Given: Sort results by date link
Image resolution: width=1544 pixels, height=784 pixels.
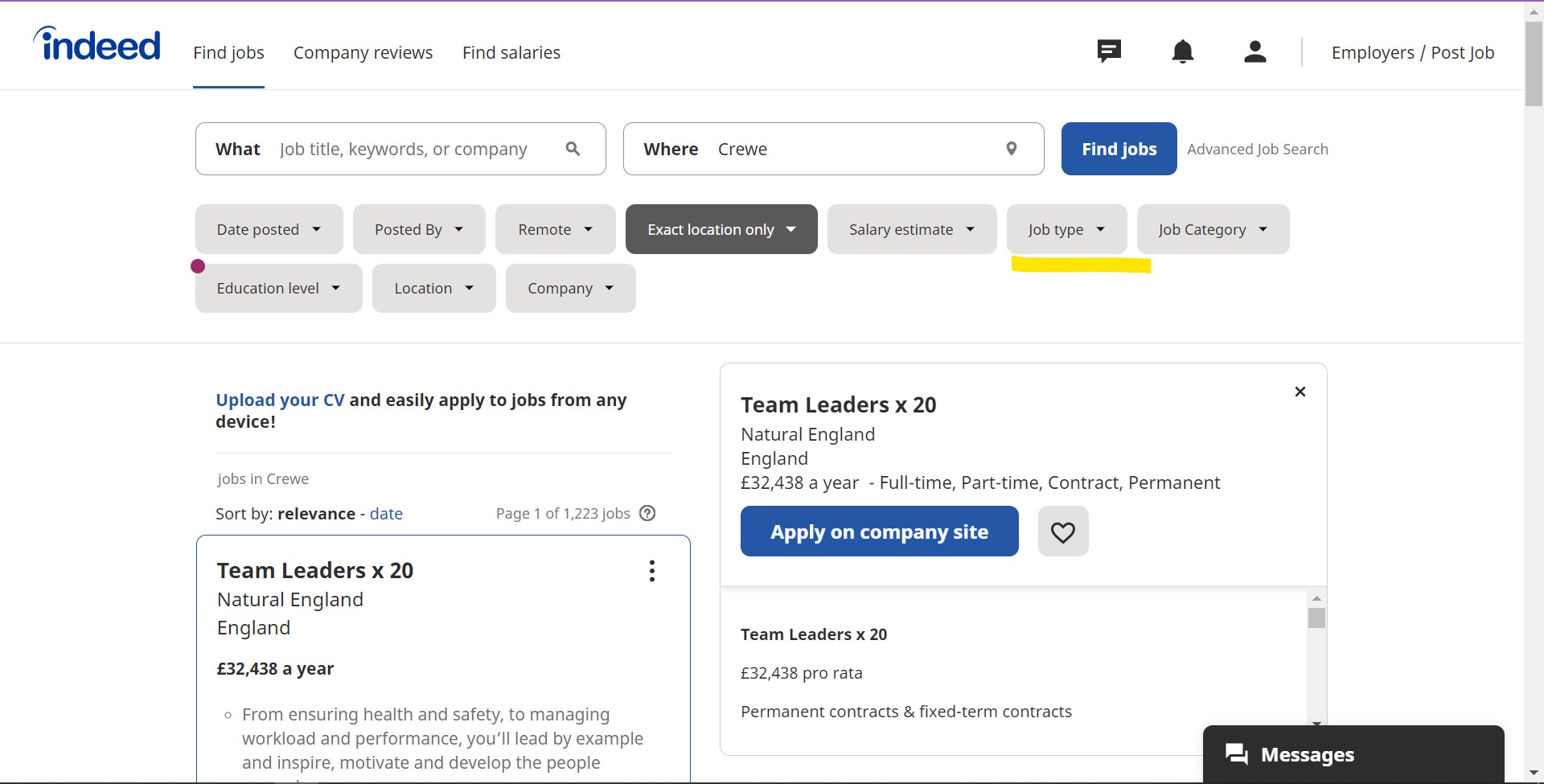Looking at the screenshot, I should coord(386,514).
